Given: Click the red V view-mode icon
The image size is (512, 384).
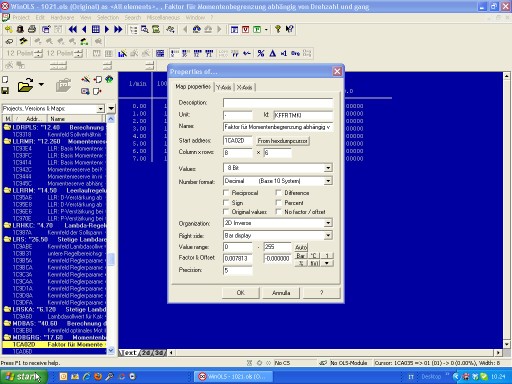Looking at the screenshot, I should click(x=246, y=29).
